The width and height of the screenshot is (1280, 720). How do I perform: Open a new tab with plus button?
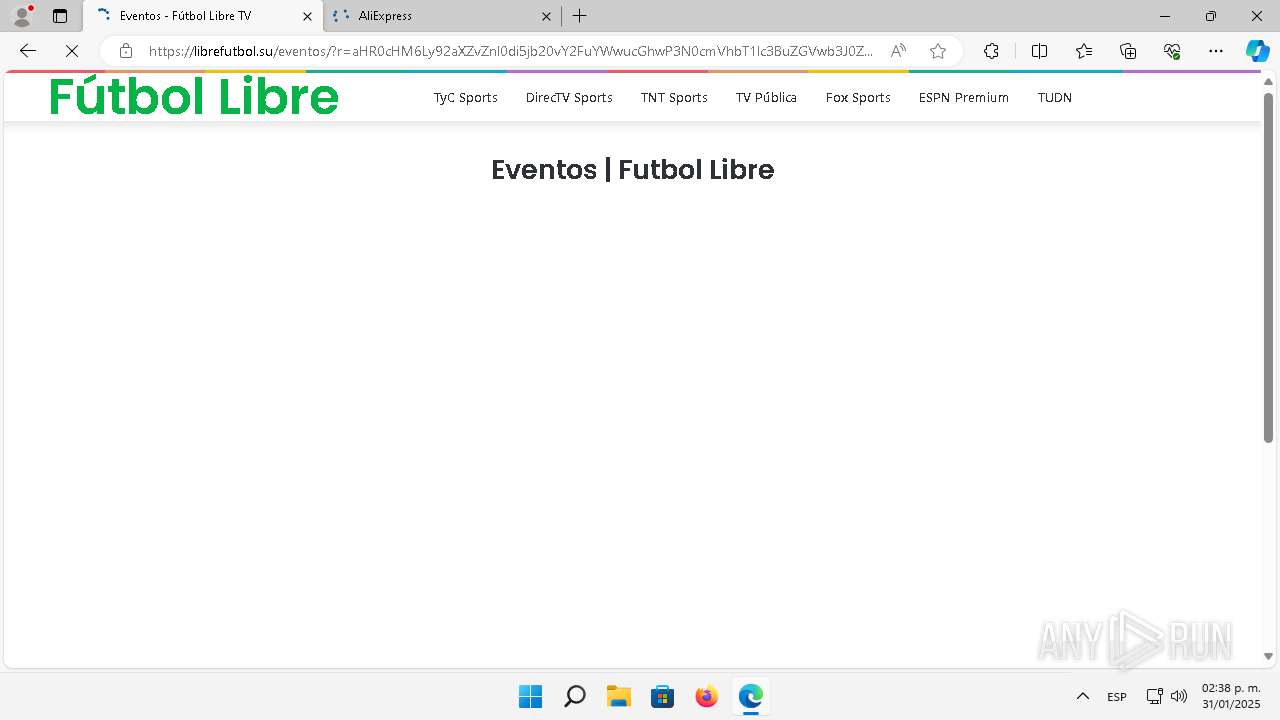pyautogui.click(x=580, y=16)
